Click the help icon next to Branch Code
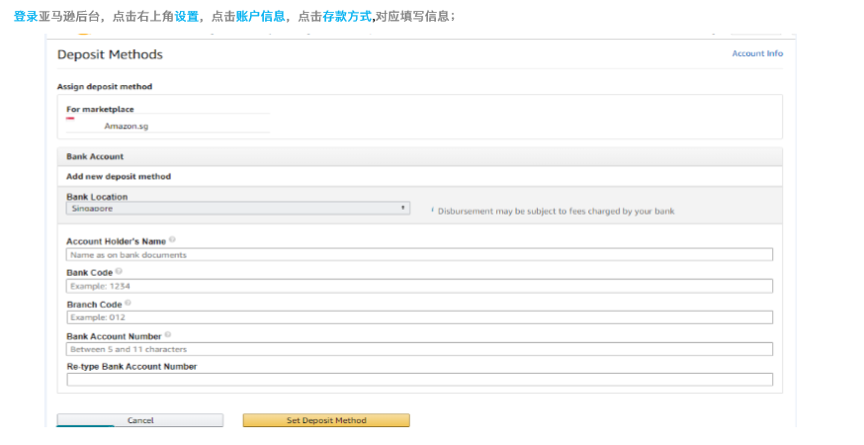 coord(128,303)
